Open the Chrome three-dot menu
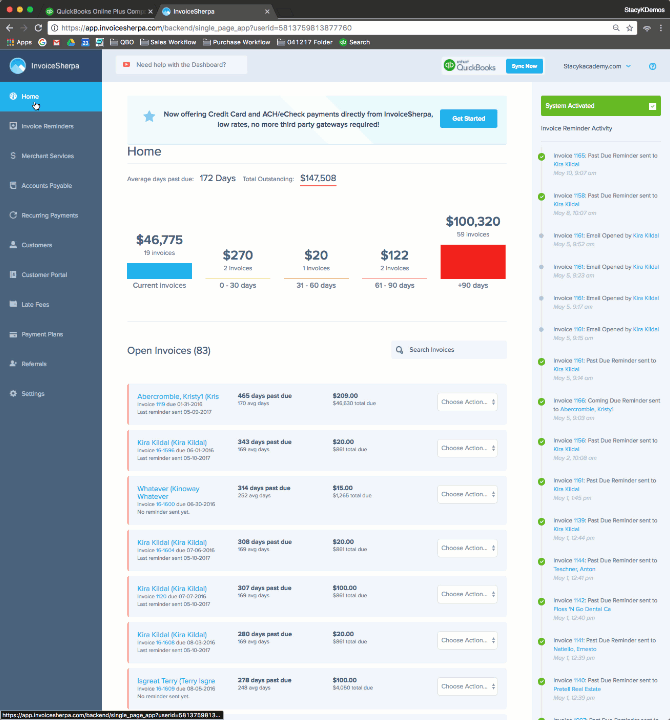670x720 pixels. (x=661, y=28)
